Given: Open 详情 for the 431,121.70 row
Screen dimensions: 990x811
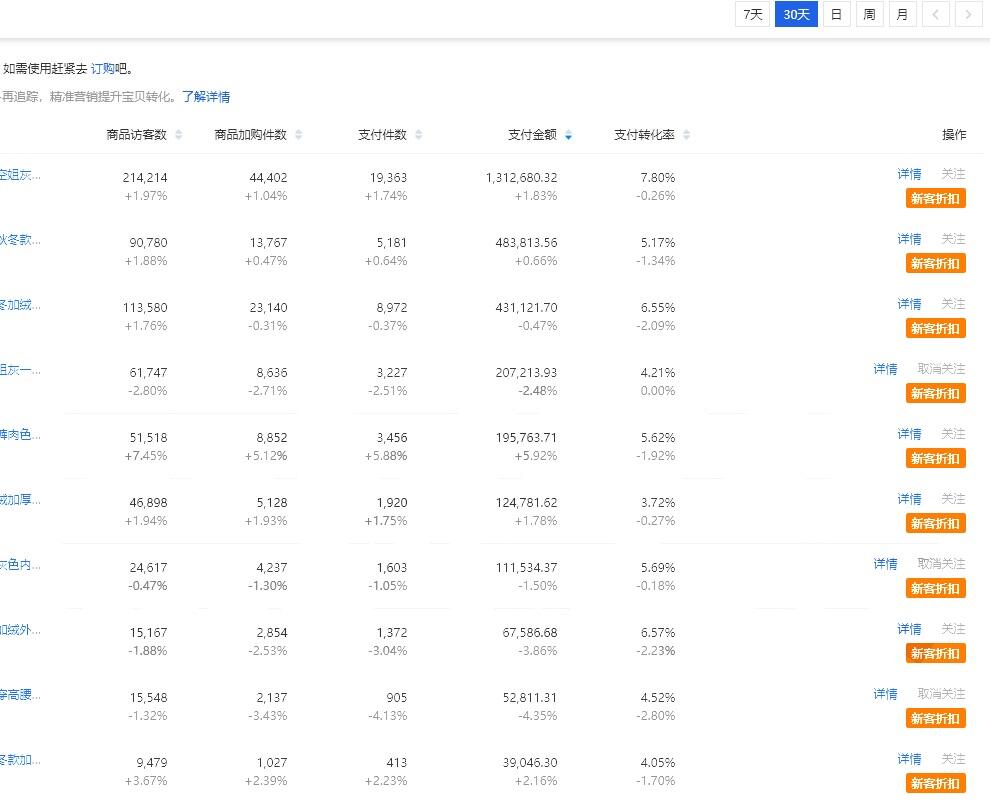Looking at the screenshot, I should [909, 304].
